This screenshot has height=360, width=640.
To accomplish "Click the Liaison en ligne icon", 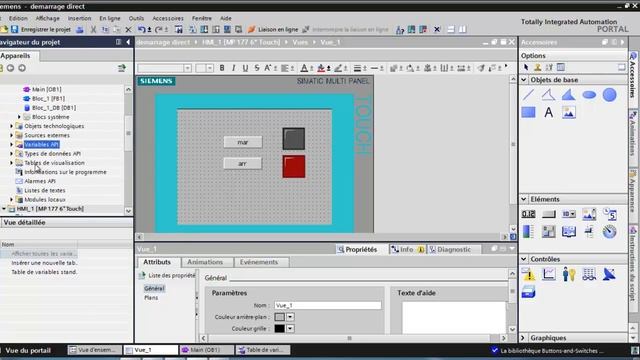I will [251, 29].
